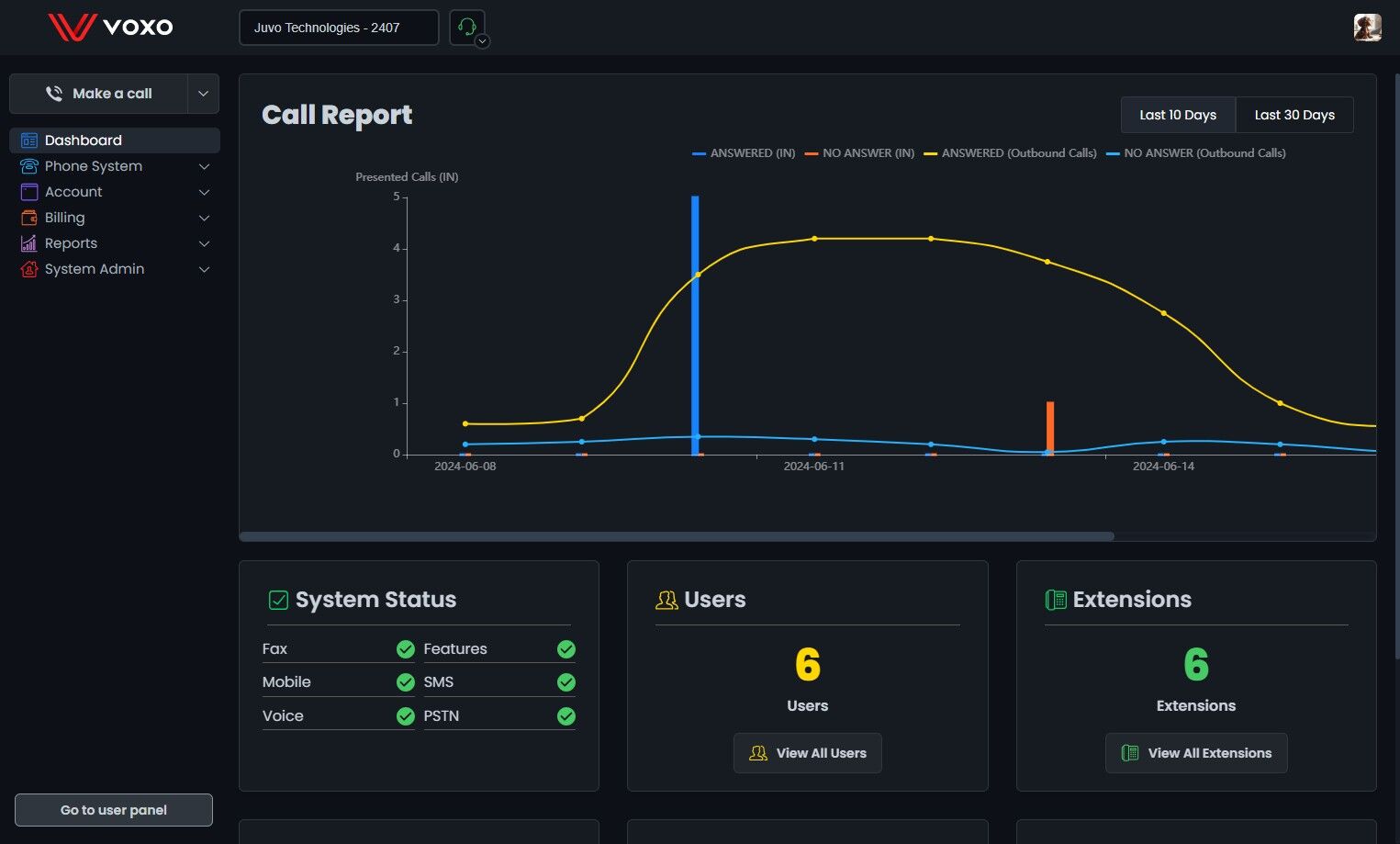Select Dashboard in the sidebar
Screen dimensions: 1400x844
click(115, 141)
